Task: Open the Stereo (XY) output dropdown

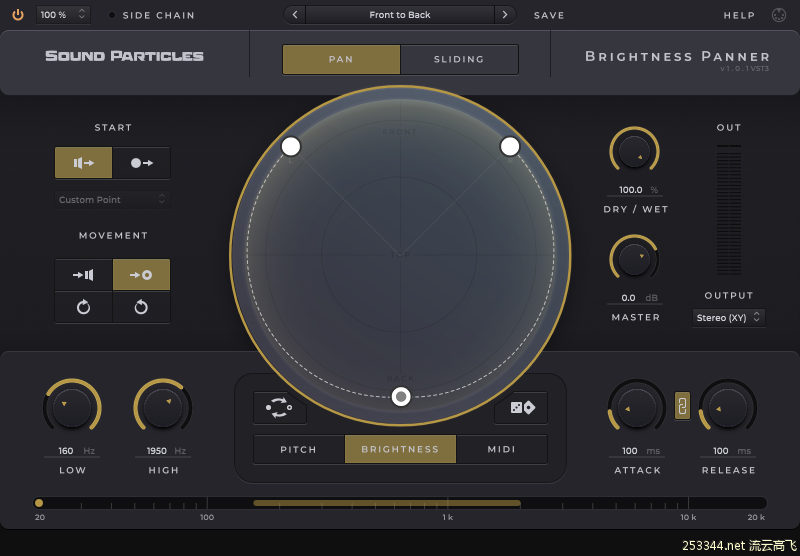Action: [729, 317]
